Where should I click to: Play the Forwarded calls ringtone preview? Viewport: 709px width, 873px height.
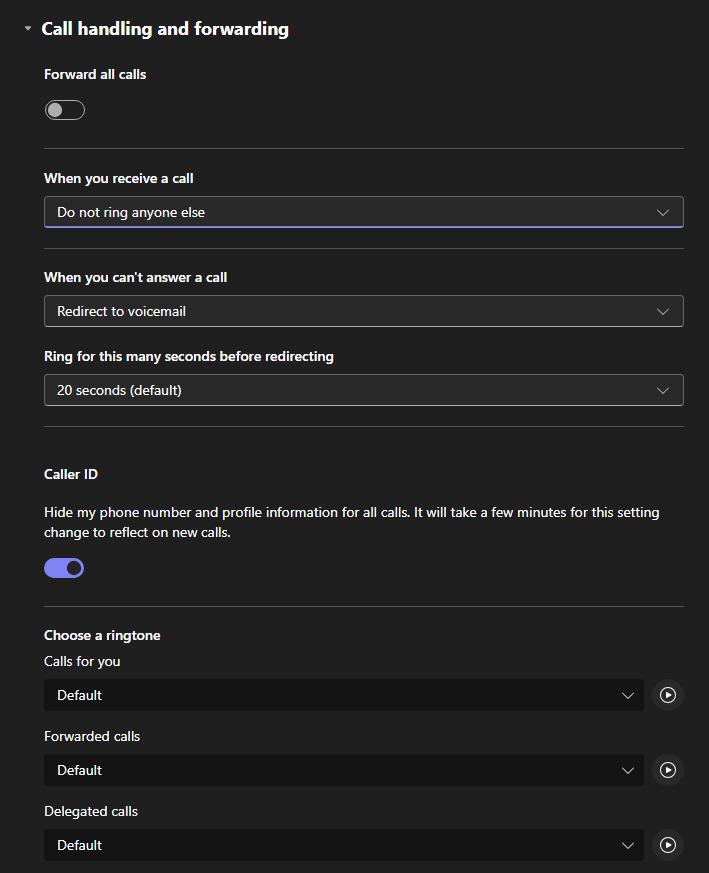pyautogui.click(x=668, y=770)
